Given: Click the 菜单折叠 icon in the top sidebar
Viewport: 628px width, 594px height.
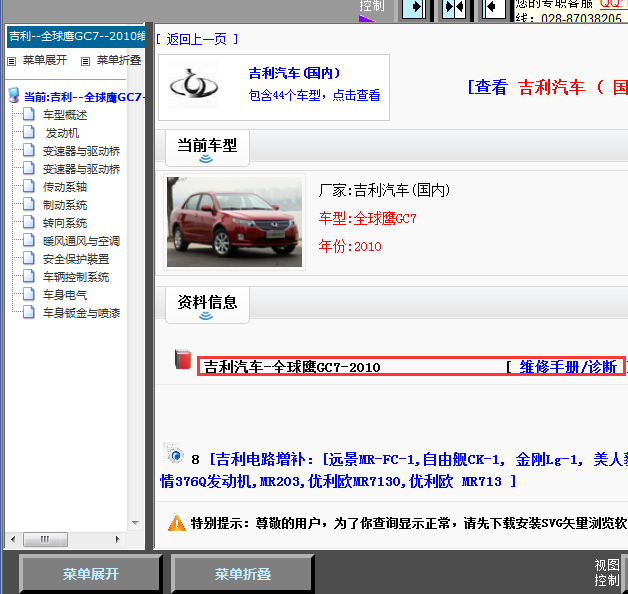Looking at the screenshot, I should (x=85, y=61).
